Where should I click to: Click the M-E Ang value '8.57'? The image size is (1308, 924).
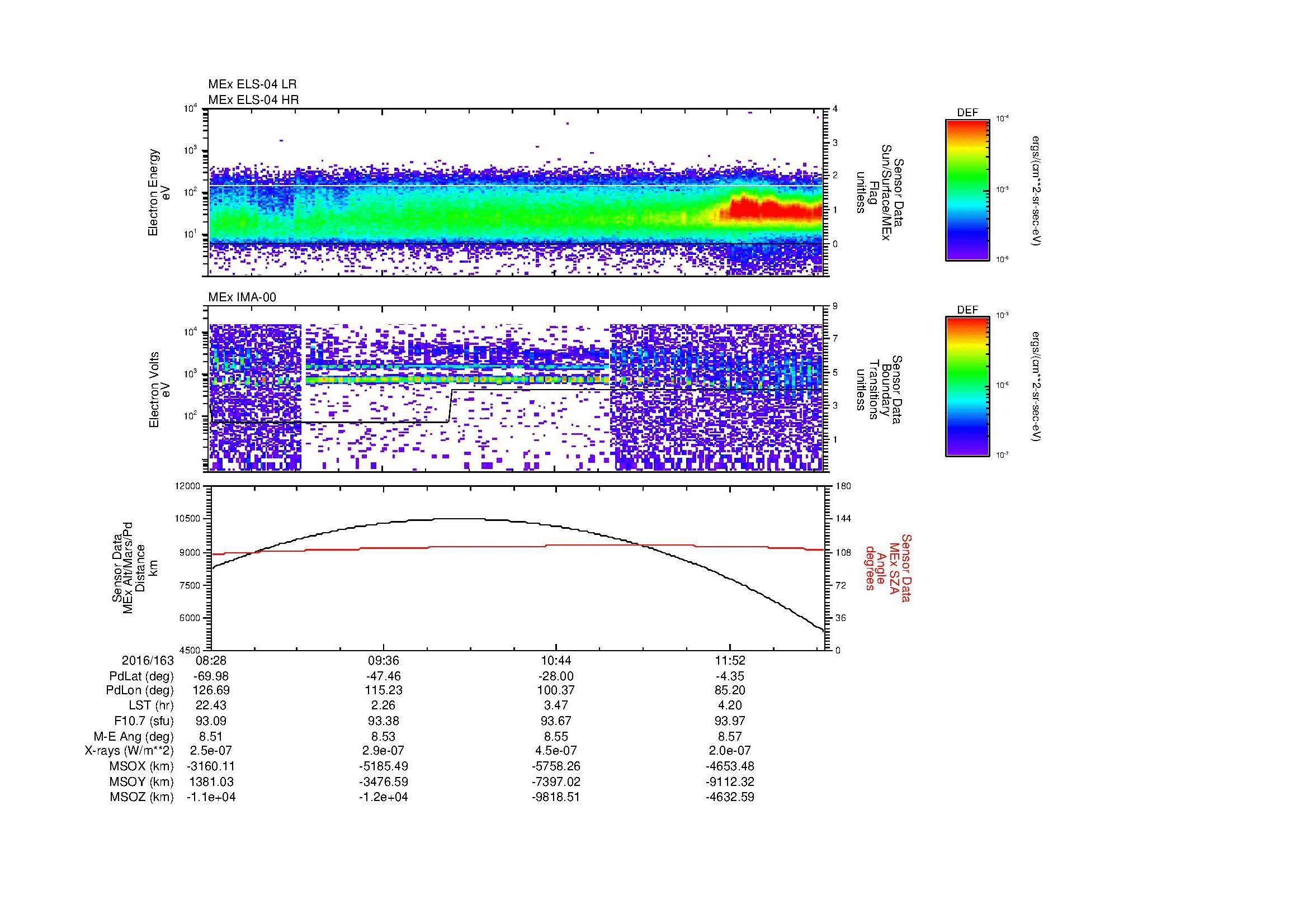tap(730, 736)
